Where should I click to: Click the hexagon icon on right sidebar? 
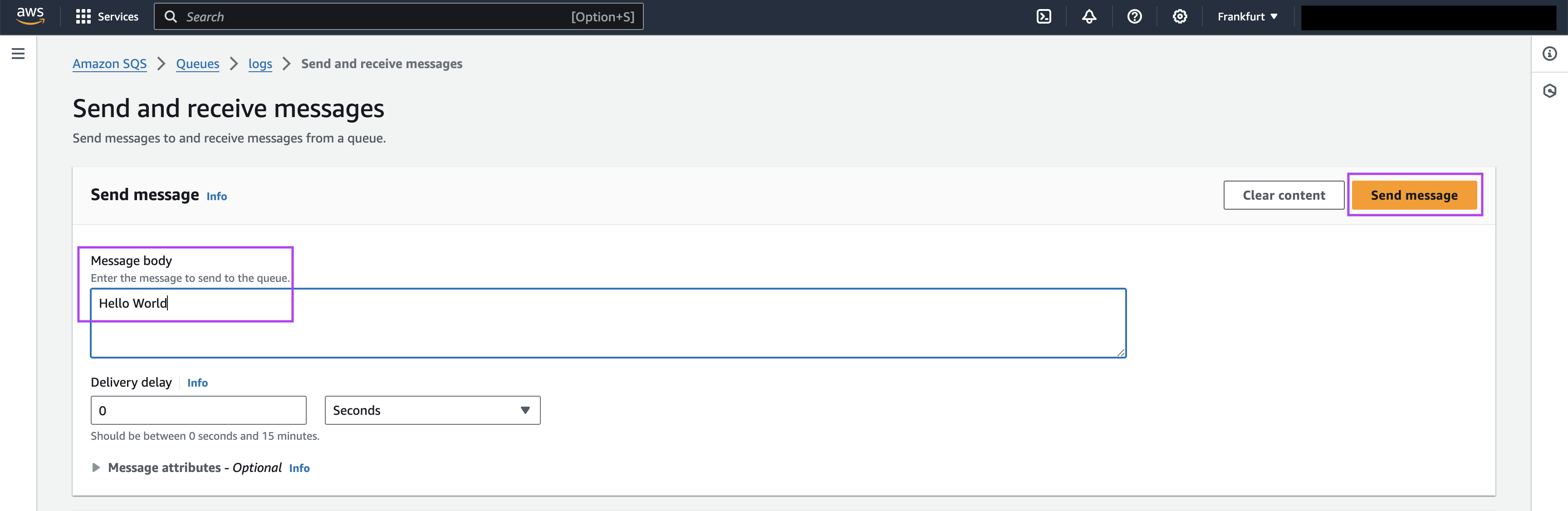click(x=1549, y=91)
